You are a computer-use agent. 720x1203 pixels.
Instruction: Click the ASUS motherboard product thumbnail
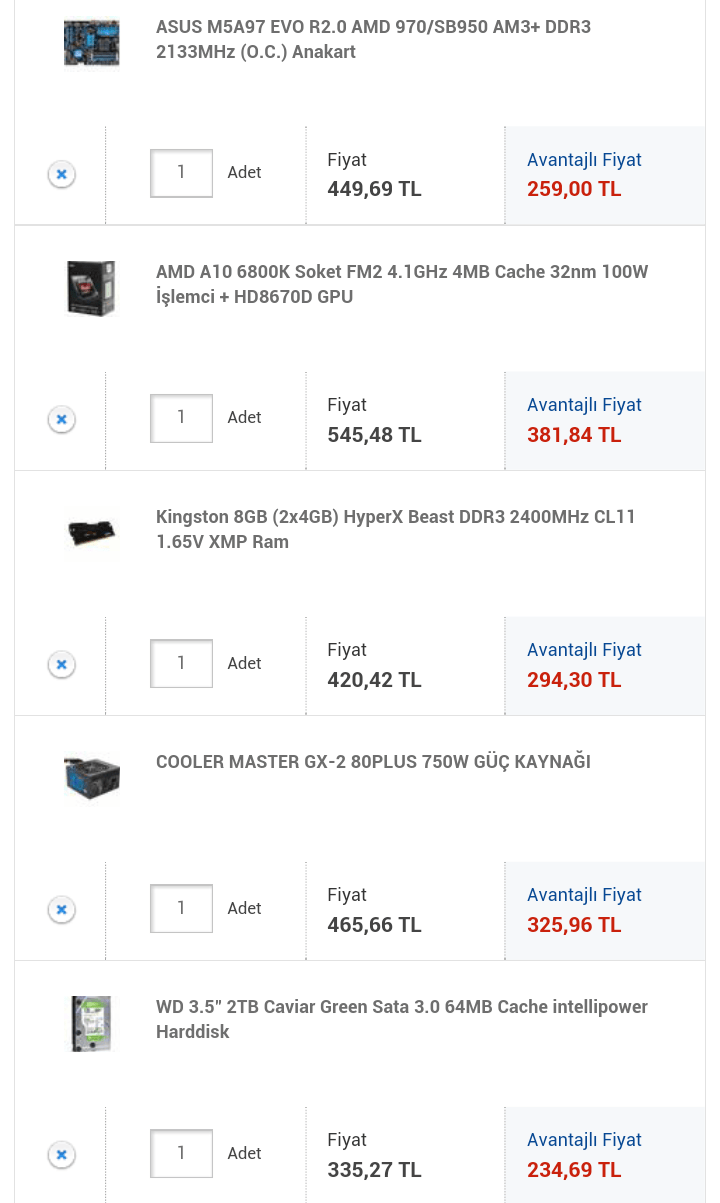(x=91, y=43)
